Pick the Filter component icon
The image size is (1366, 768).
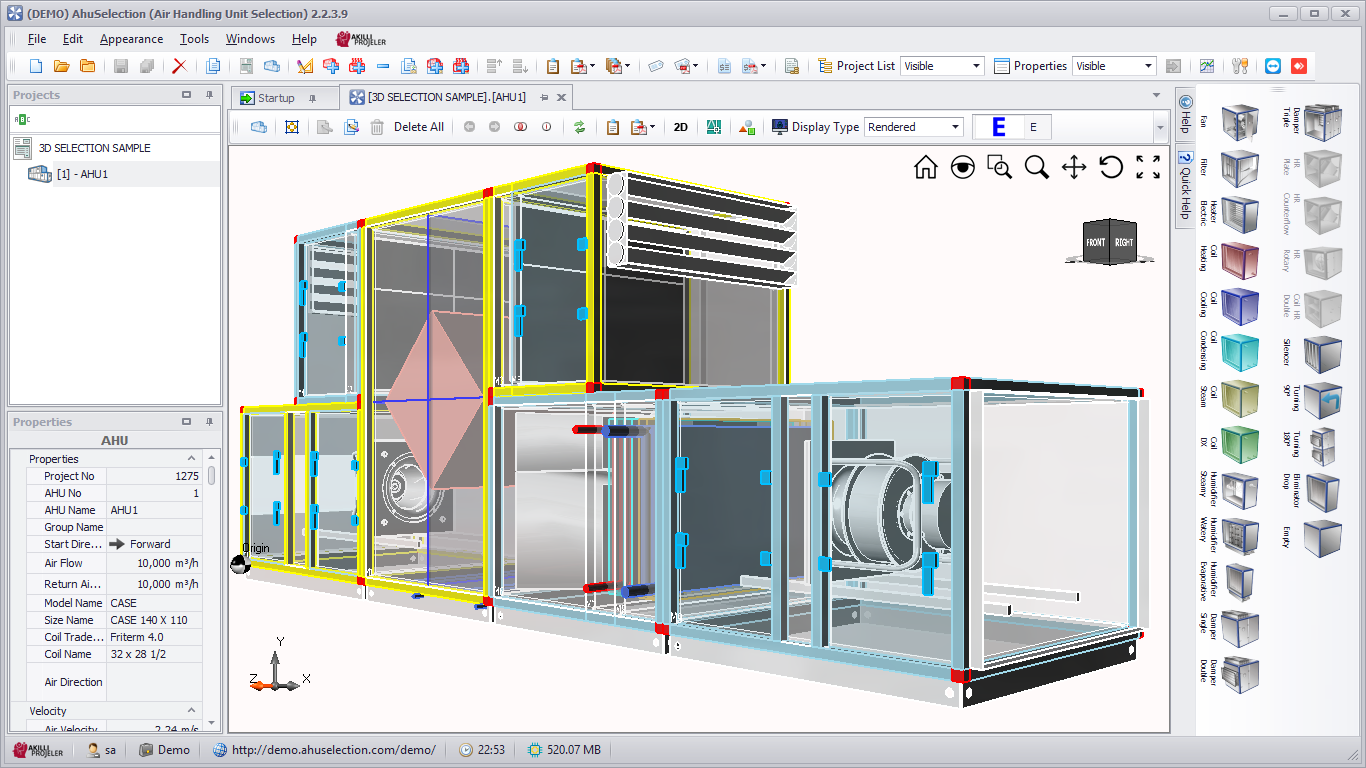1240,168
